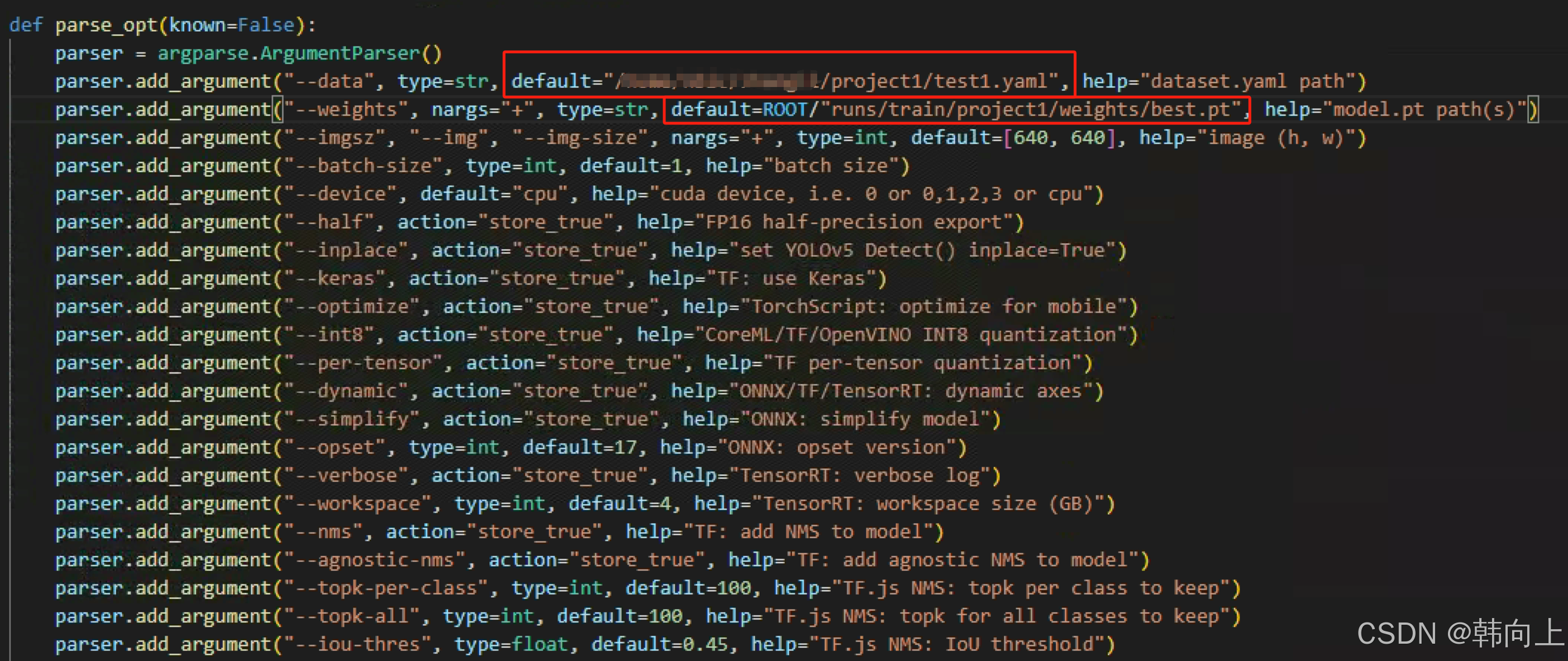Click the "--half" argument string
The height and width of the screenshot is (661, 1568).
coord(329,223)
